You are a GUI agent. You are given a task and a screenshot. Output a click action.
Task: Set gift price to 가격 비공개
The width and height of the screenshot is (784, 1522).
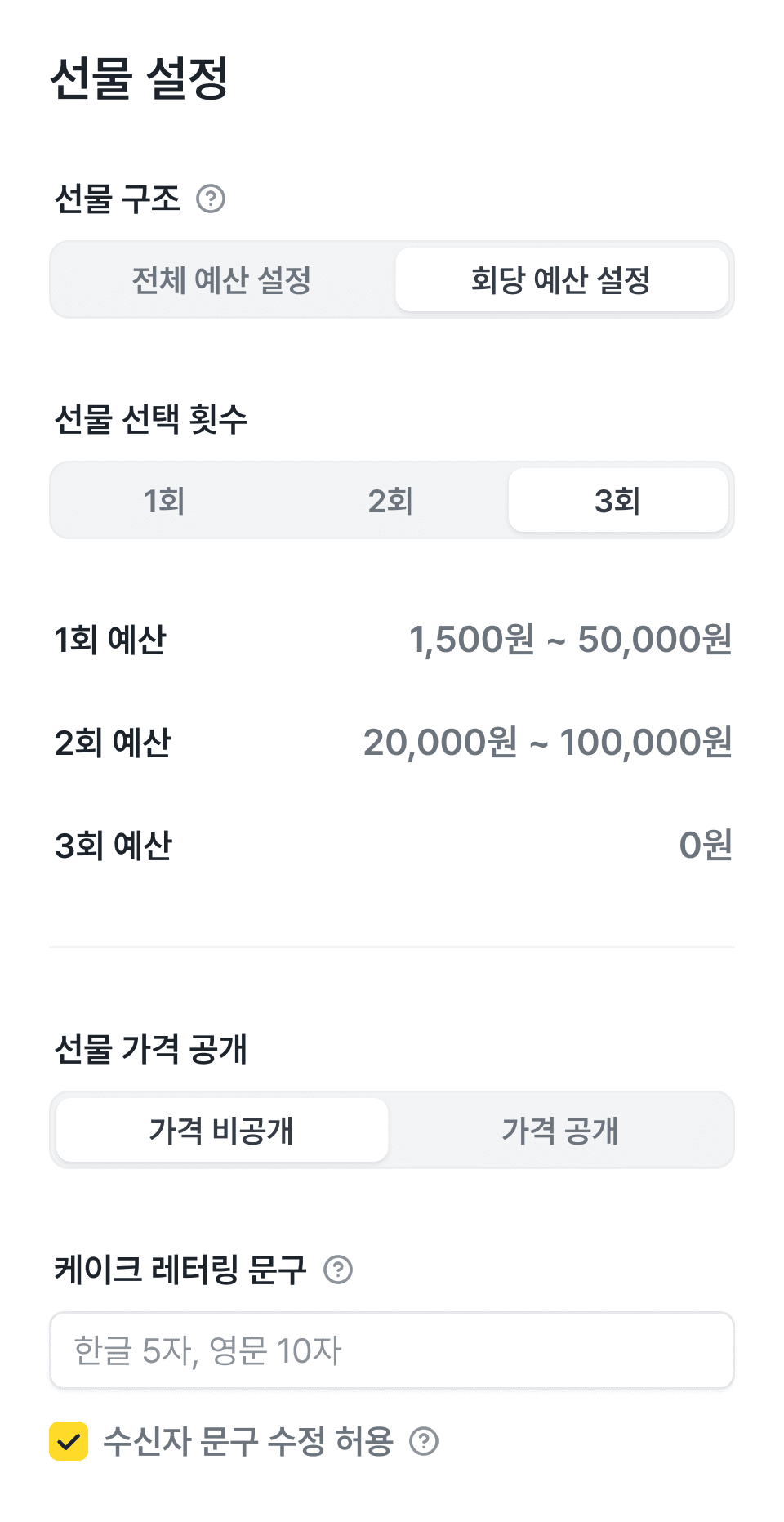coord(222,1131)
